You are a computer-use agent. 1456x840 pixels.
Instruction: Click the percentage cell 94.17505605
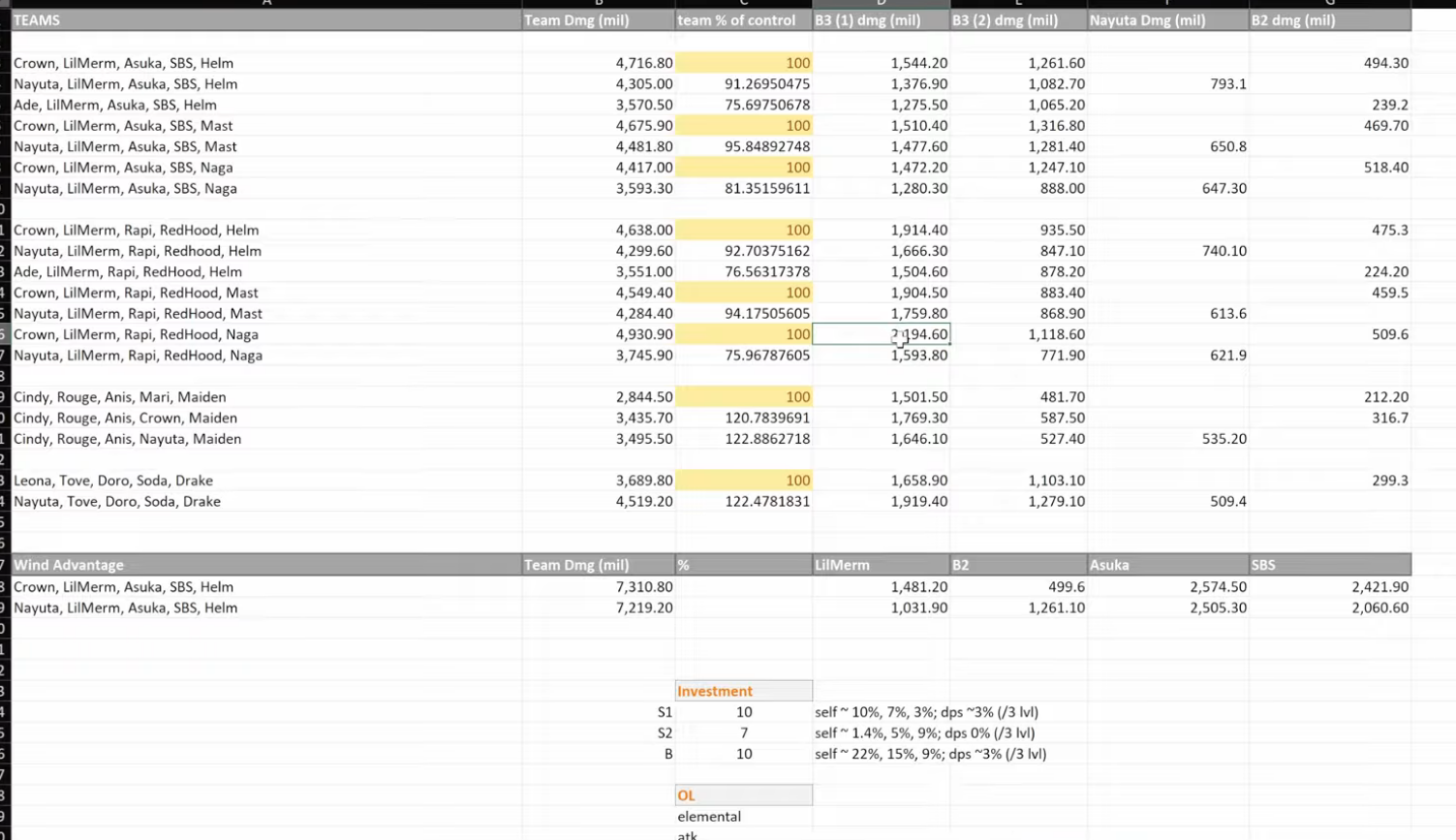744,313
